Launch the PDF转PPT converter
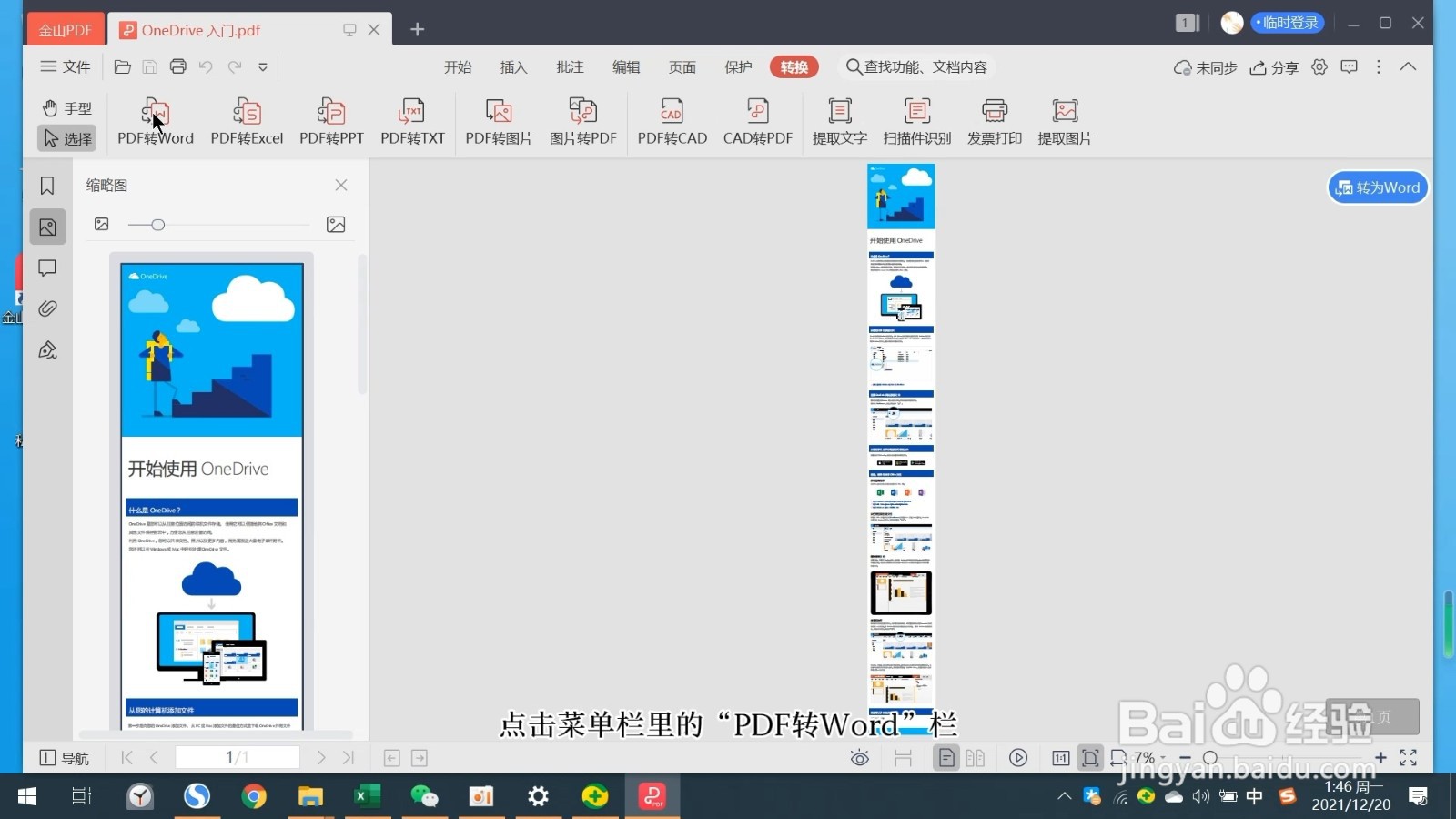1456x819 pixels. (331, 122)
